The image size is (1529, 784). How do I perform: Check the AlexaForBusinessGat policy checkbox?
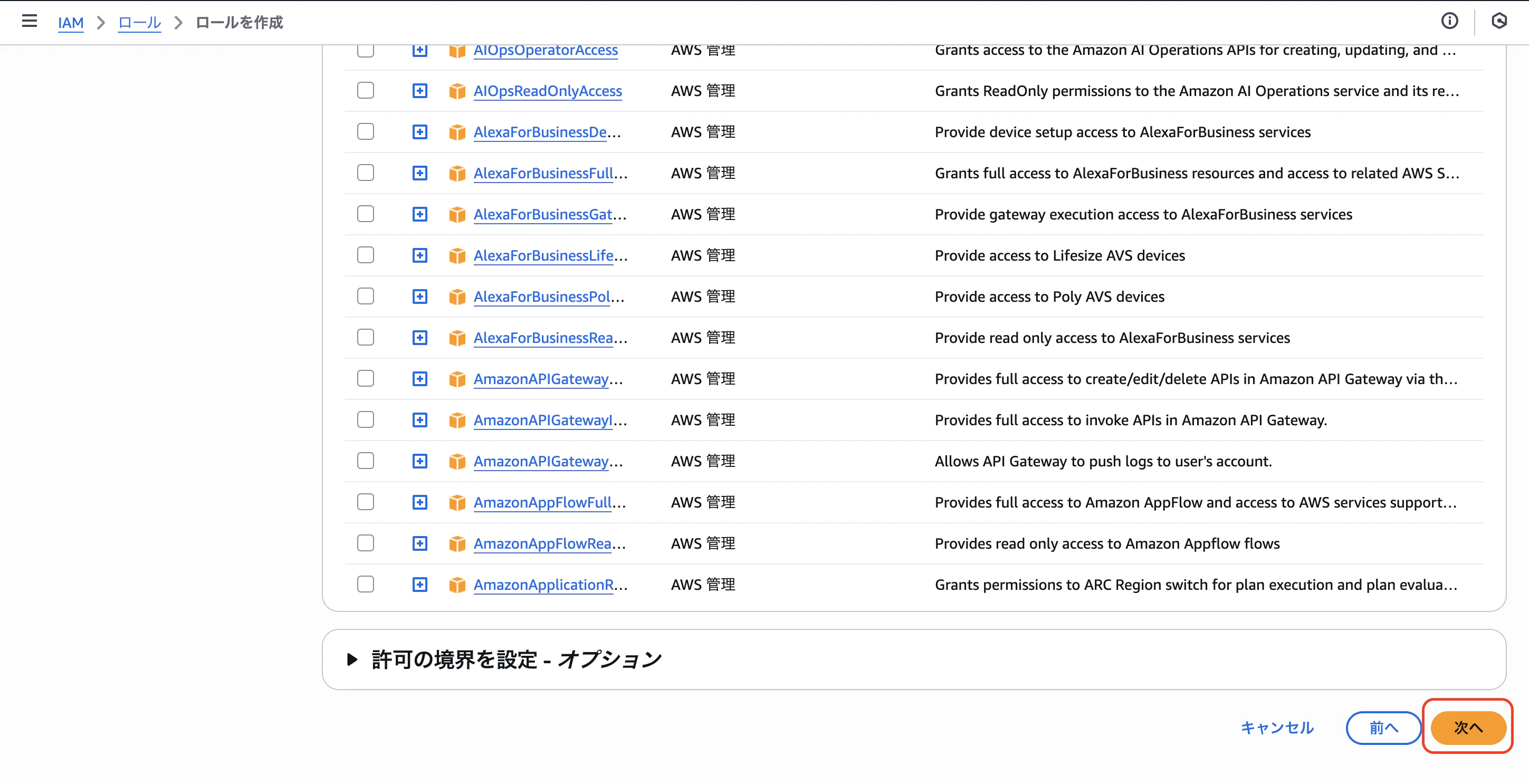pos(365,214)
